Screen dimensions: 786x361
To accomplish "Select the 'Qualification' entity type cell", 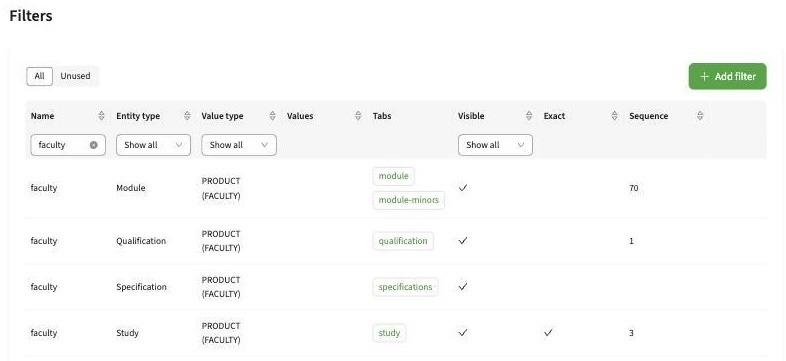I will click(141, 241).
